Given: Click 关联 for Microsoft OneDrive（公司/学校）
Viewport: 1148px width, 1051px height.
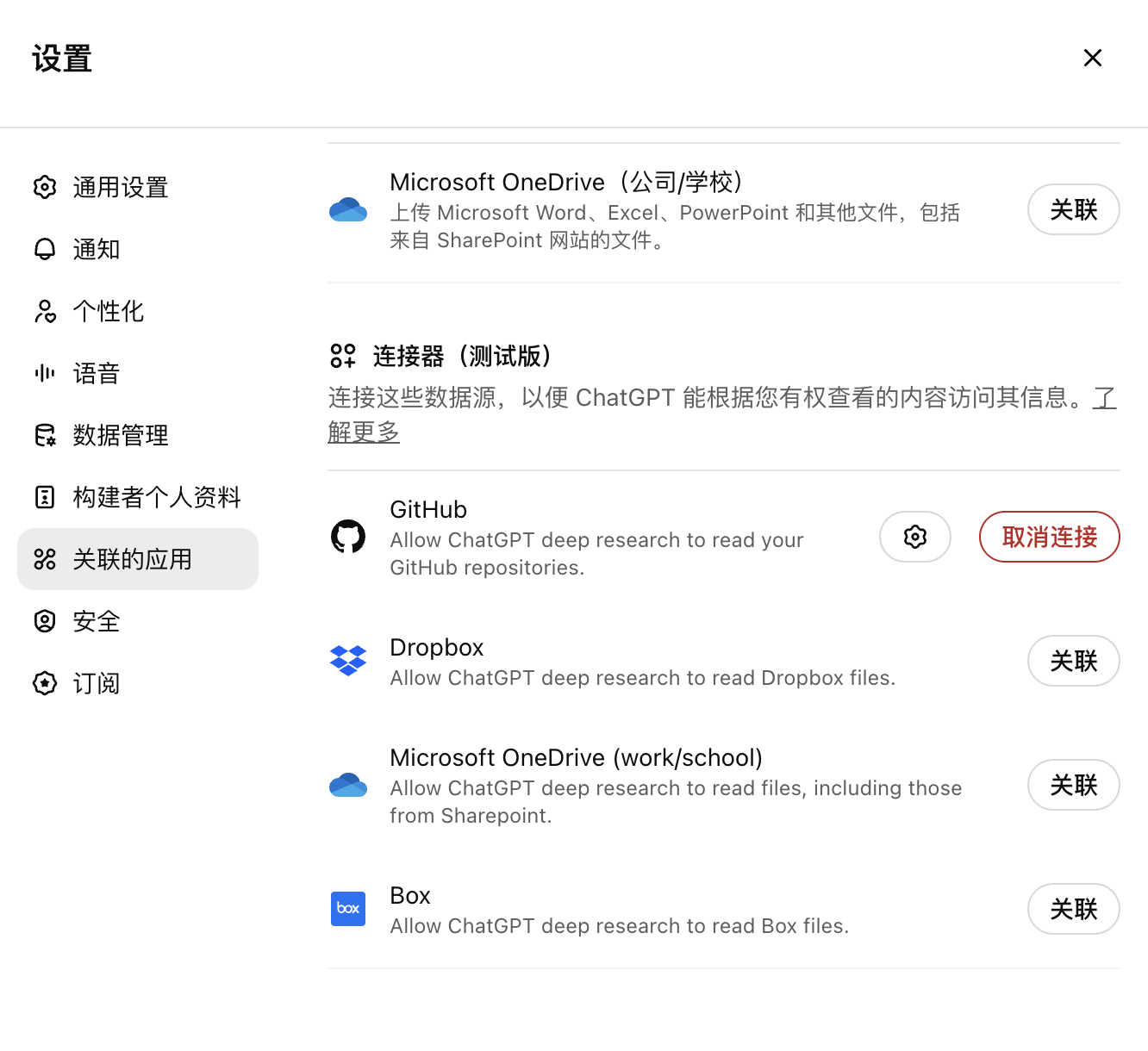Looking at the screenshot, I should click(1074, 209).
